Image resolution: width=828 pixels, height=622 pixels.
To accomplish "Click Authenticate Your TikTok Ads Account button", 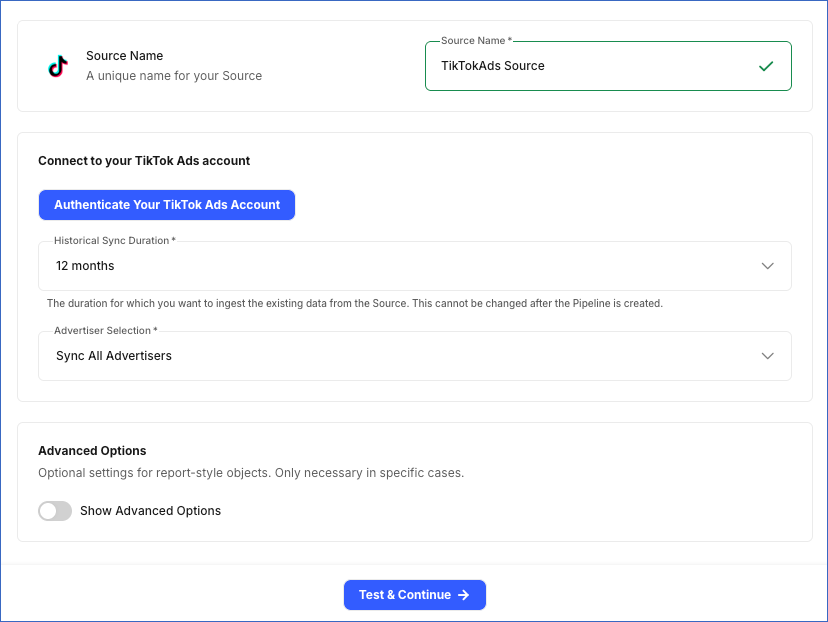I will click(167, 205).
